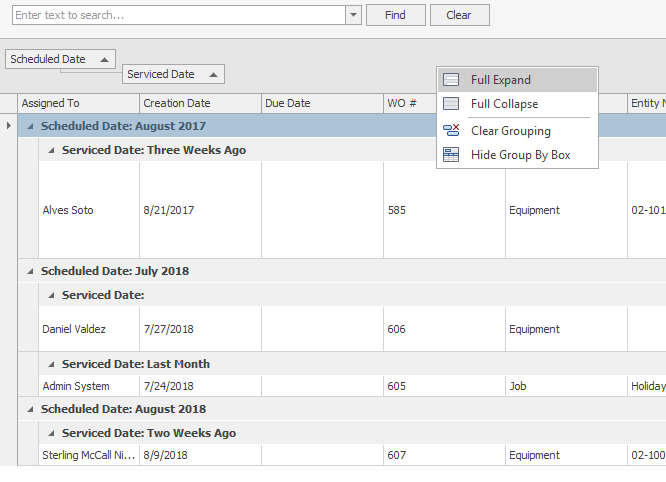Collapse Scheduled Date: July 2018 group
The width and height of the screenshot is (666, 482).
click(30, 271)
